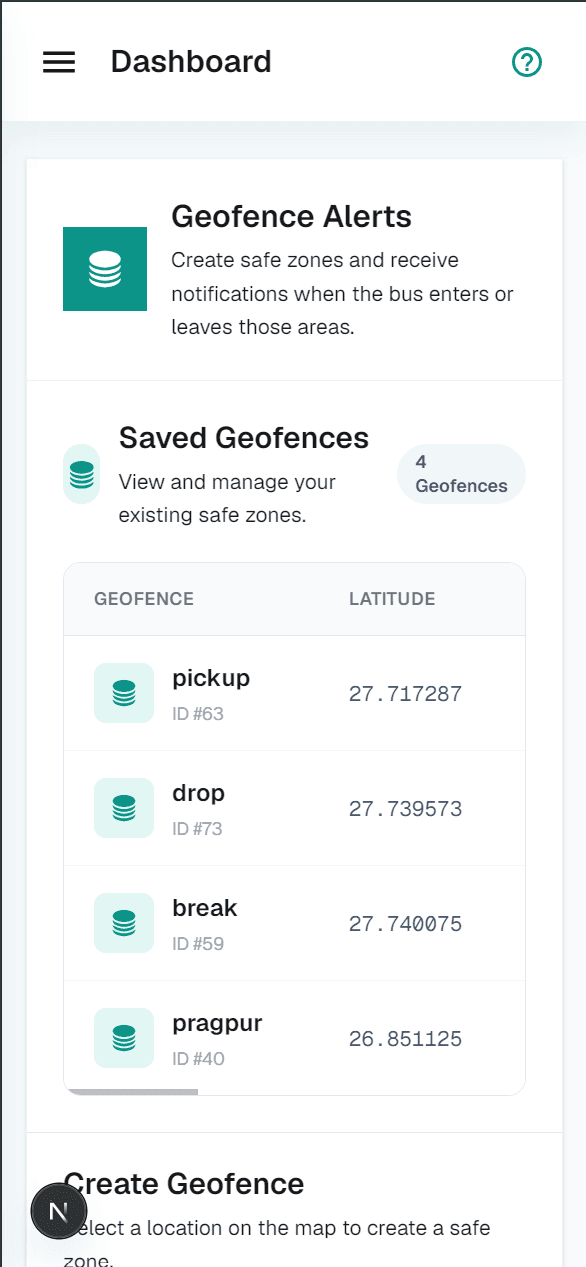Click the large green Geofence Alerts database icon
This screenshot has height=1267, width=586.
pyautogui.click(x=105, y=269)
